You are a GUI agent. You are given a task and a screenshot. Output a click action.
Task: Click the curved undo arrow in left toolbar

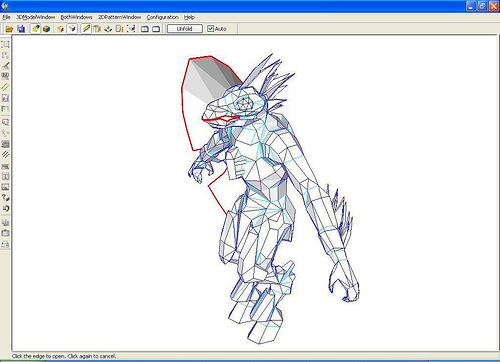pyautogui.click(x=5, y=209)
